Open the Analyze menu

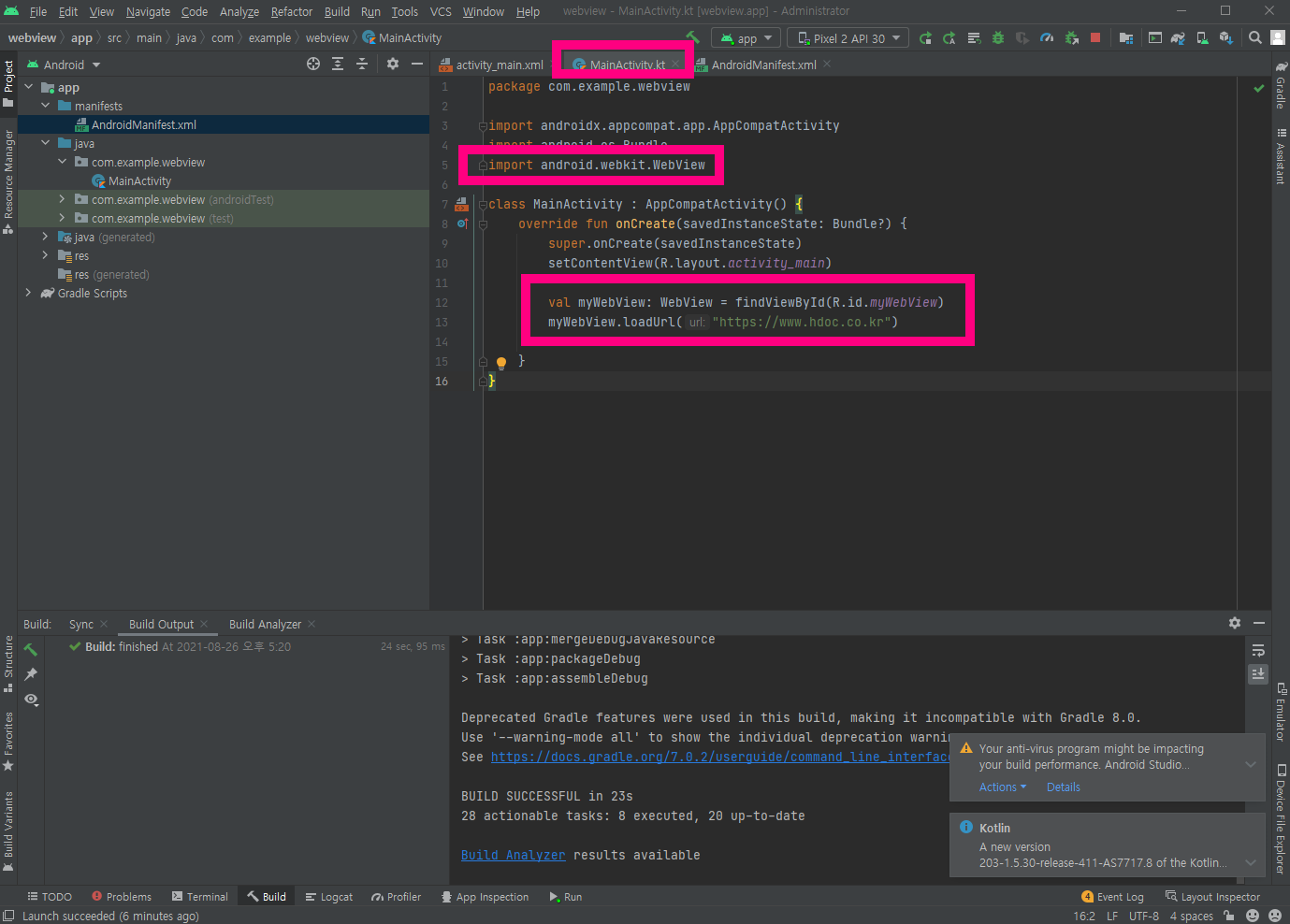click(239, 11)
